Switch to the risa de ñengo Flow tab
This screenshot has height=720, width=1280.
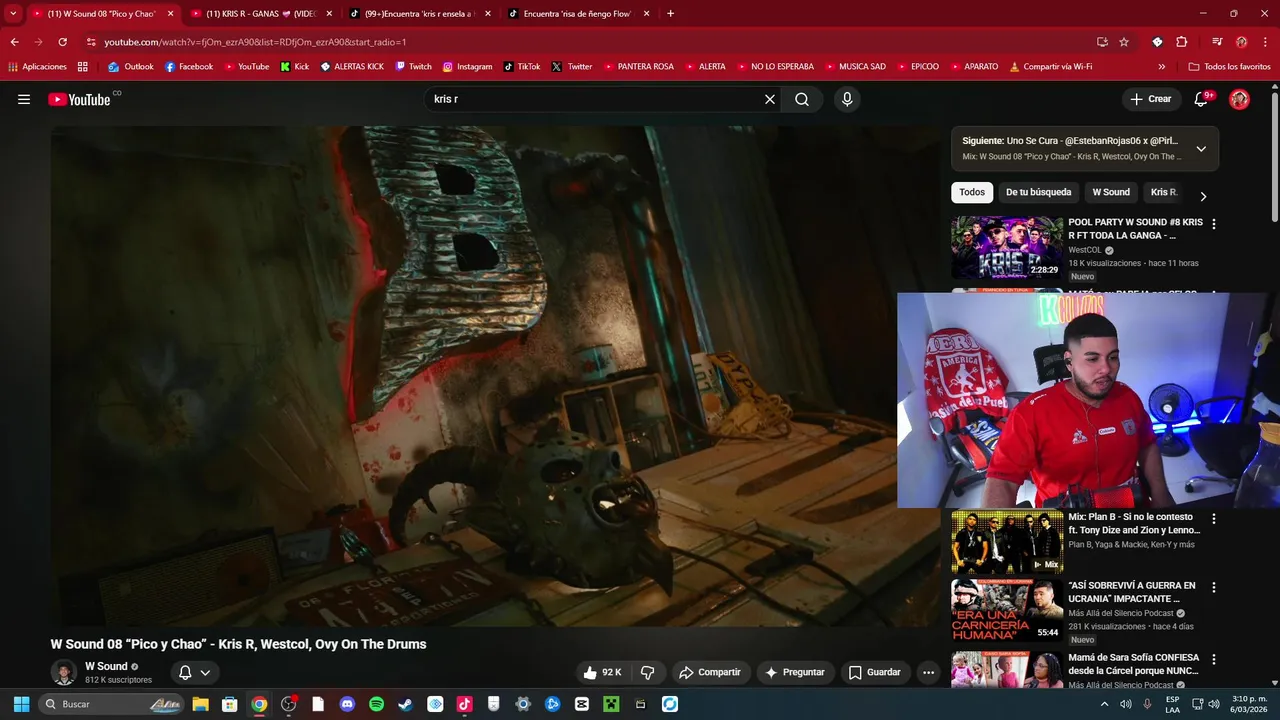tap(577, 14)
